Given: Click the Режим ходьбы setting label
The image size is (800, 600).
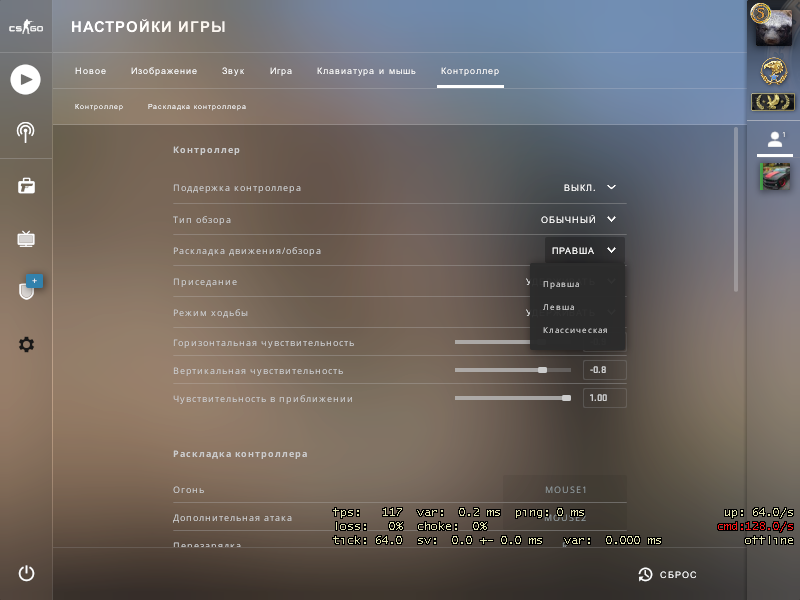Looking at the screenshot, I should (210, 313).
